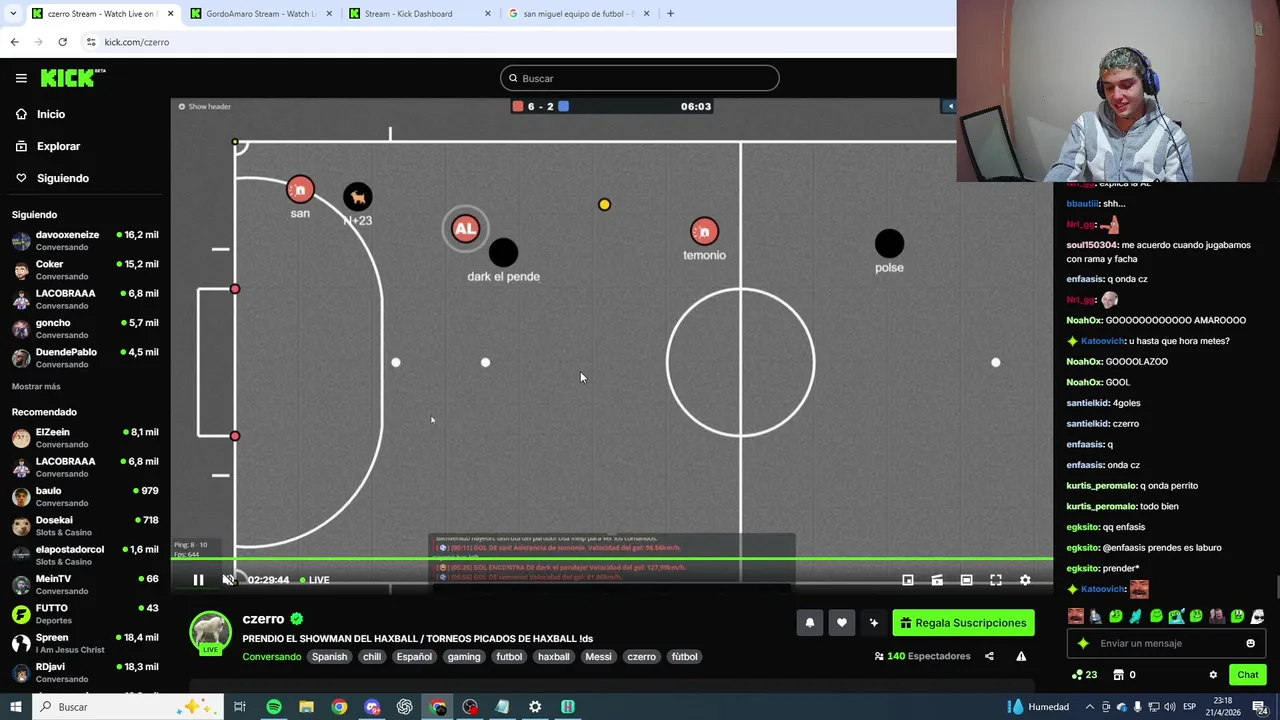This screenshot has height=720, width=1280.
Task: Open the emoji picker in chat input
Action: click(1250, 643)
